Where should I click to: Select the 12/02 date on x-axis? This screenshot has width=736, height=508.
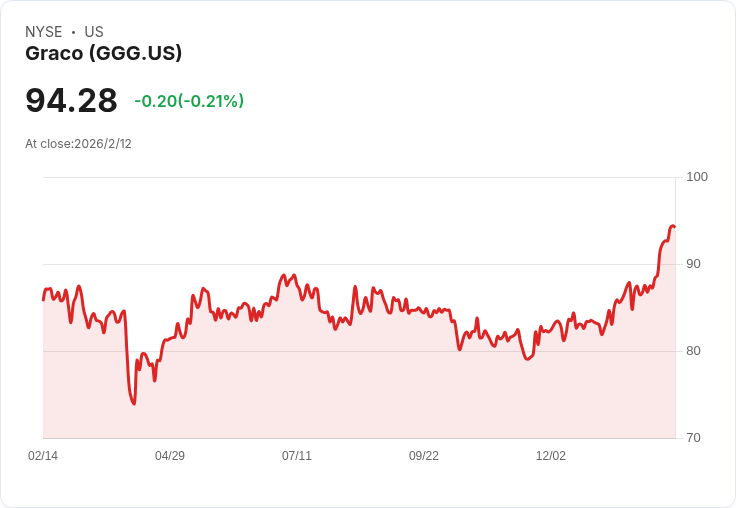551,456
